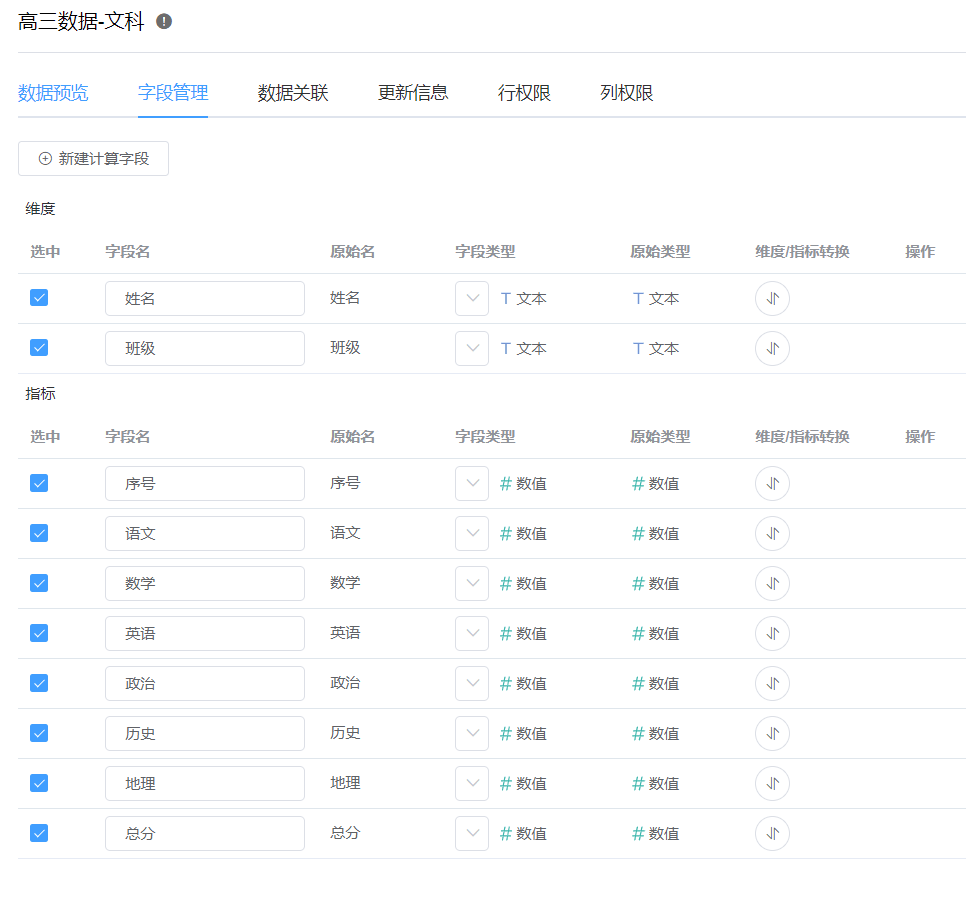Open the 列权限 tab
Image resolution: width=966 pixels, height=903 pixels.
[627, 92]
